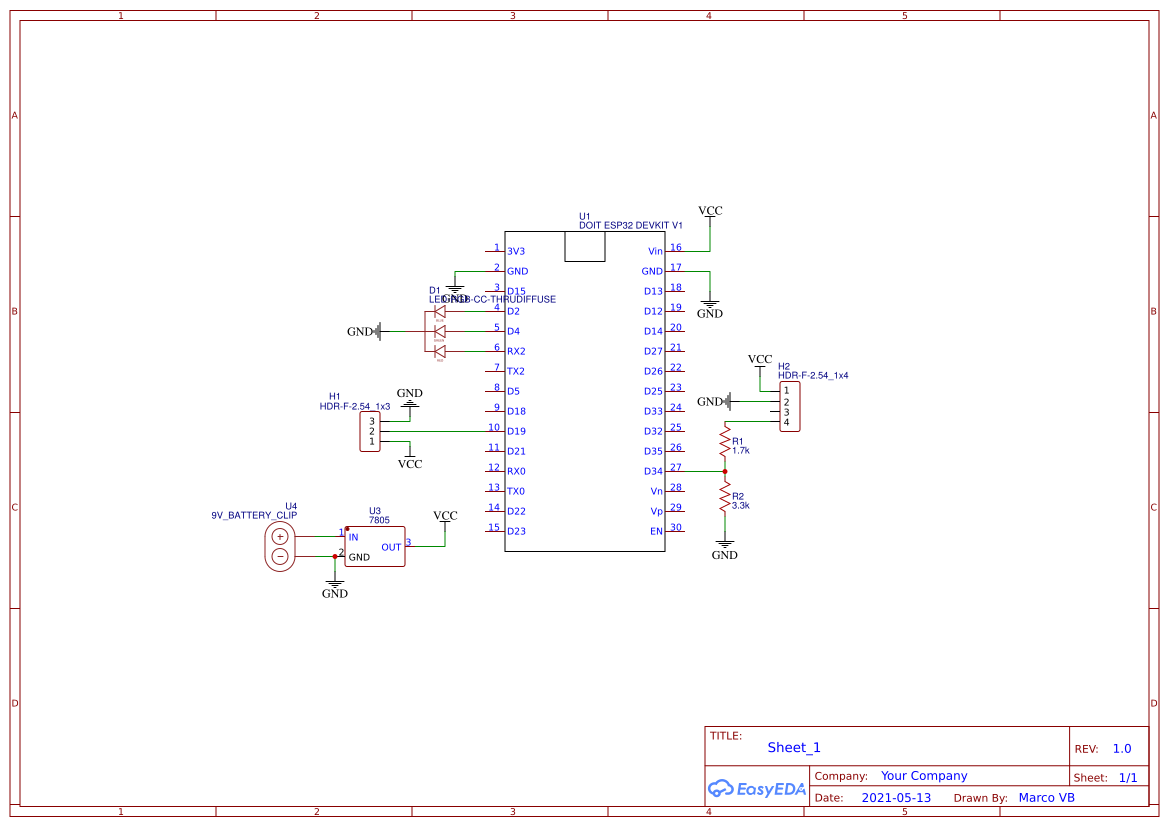Click the EasyEDA logo in the title block
Screen dimensions: 1169x827
755,789
